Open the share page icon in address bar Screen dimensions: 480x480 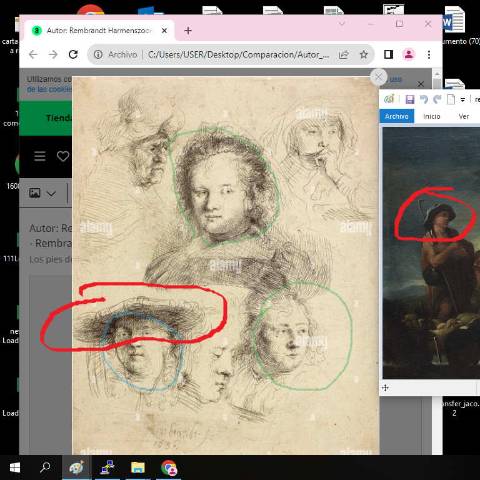[344, 54]
